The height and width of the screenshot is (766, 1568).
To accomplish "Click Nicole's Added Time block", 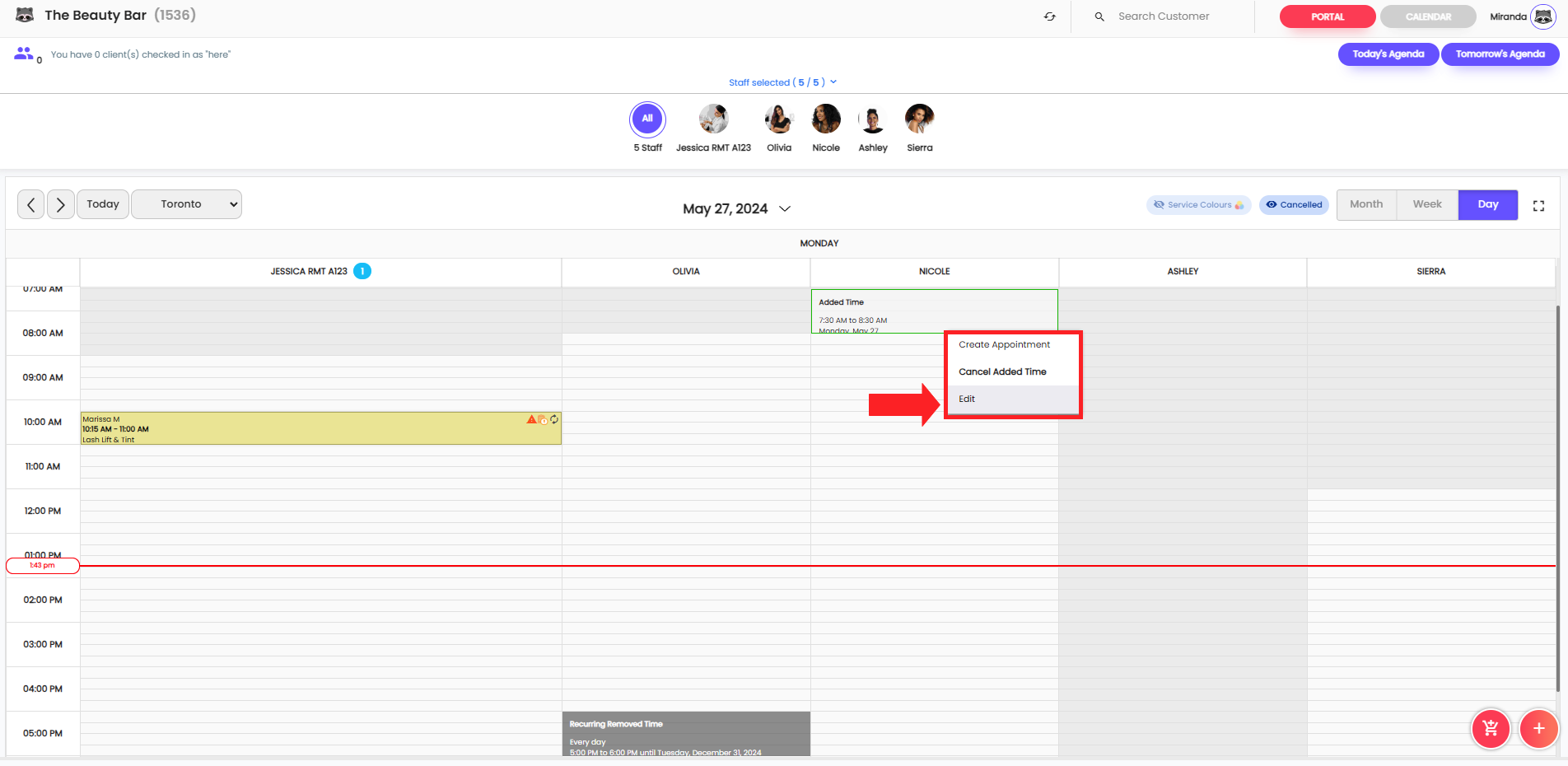I will (934, 311).
